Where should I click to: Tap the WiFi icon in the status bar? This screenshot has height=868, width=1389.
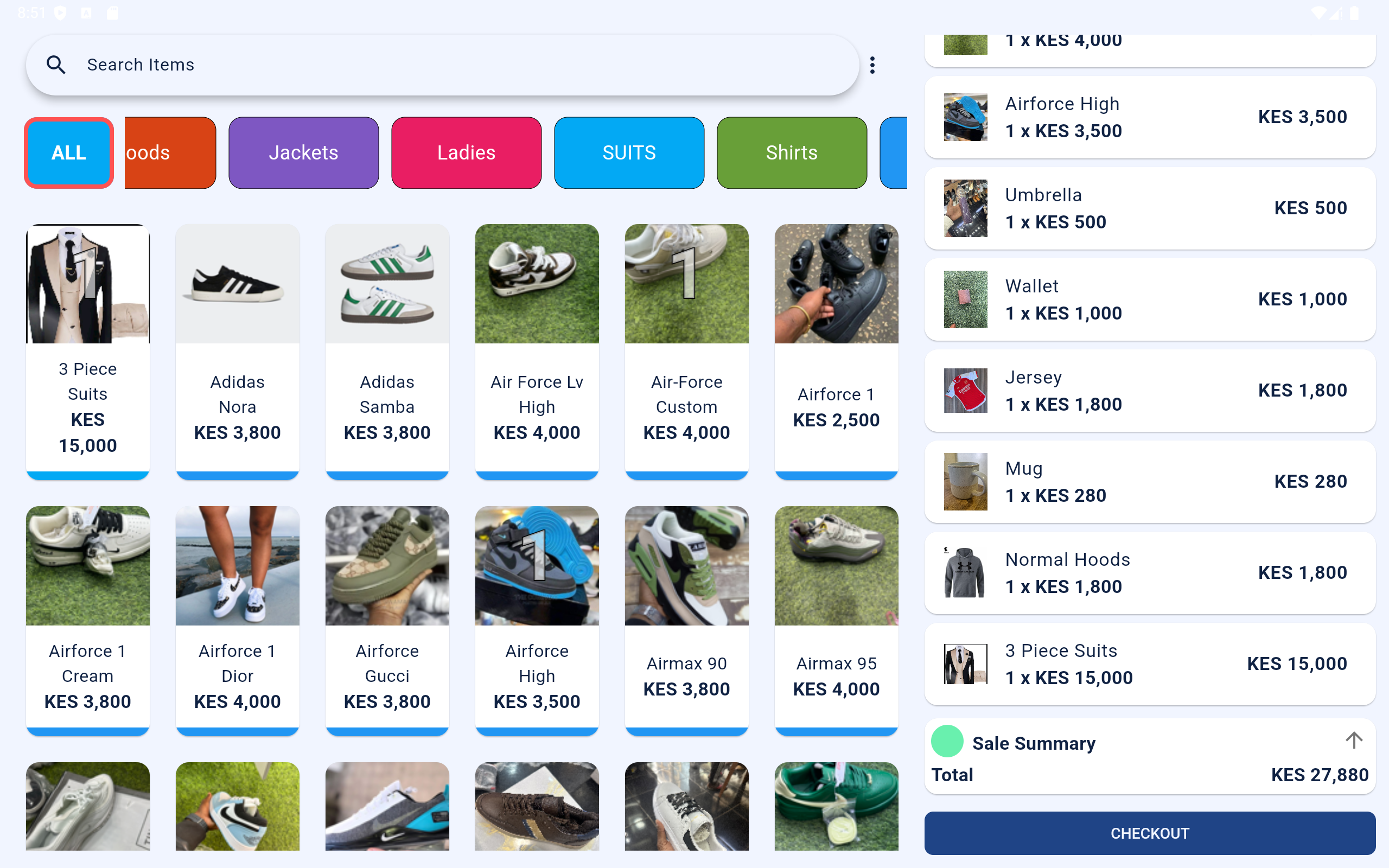(x=1318, y=12)
